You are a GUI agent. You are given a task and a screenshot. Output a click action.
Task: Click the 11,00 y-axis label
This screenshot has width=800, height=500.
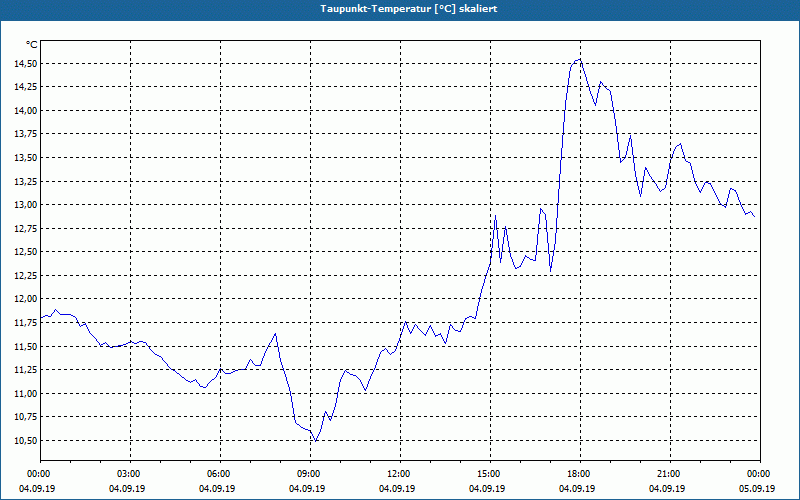pyautogui.click(x=24, y=393)
